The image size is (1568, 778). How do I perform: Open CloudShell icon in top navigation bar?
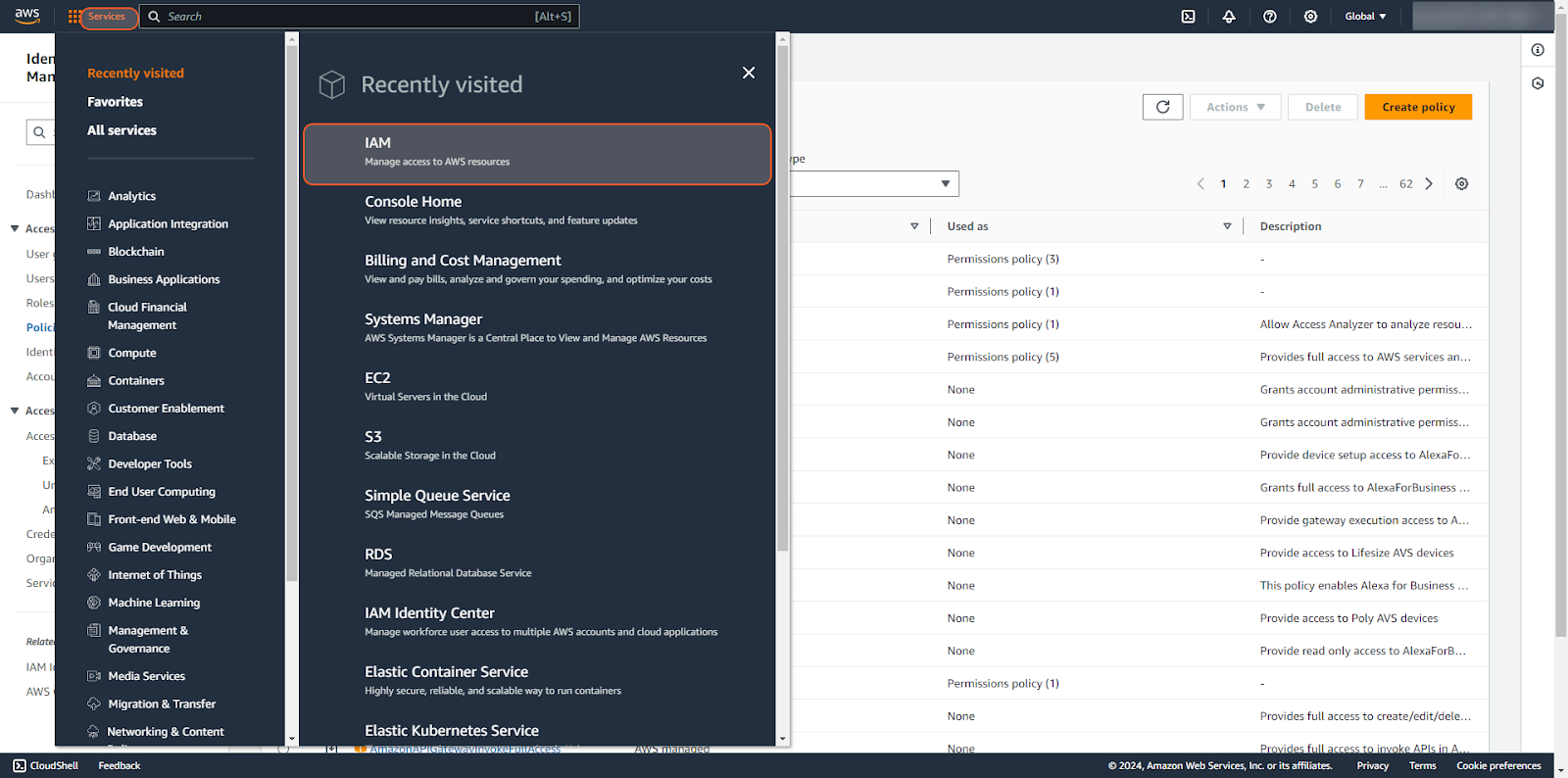[x=1188, y=17]
